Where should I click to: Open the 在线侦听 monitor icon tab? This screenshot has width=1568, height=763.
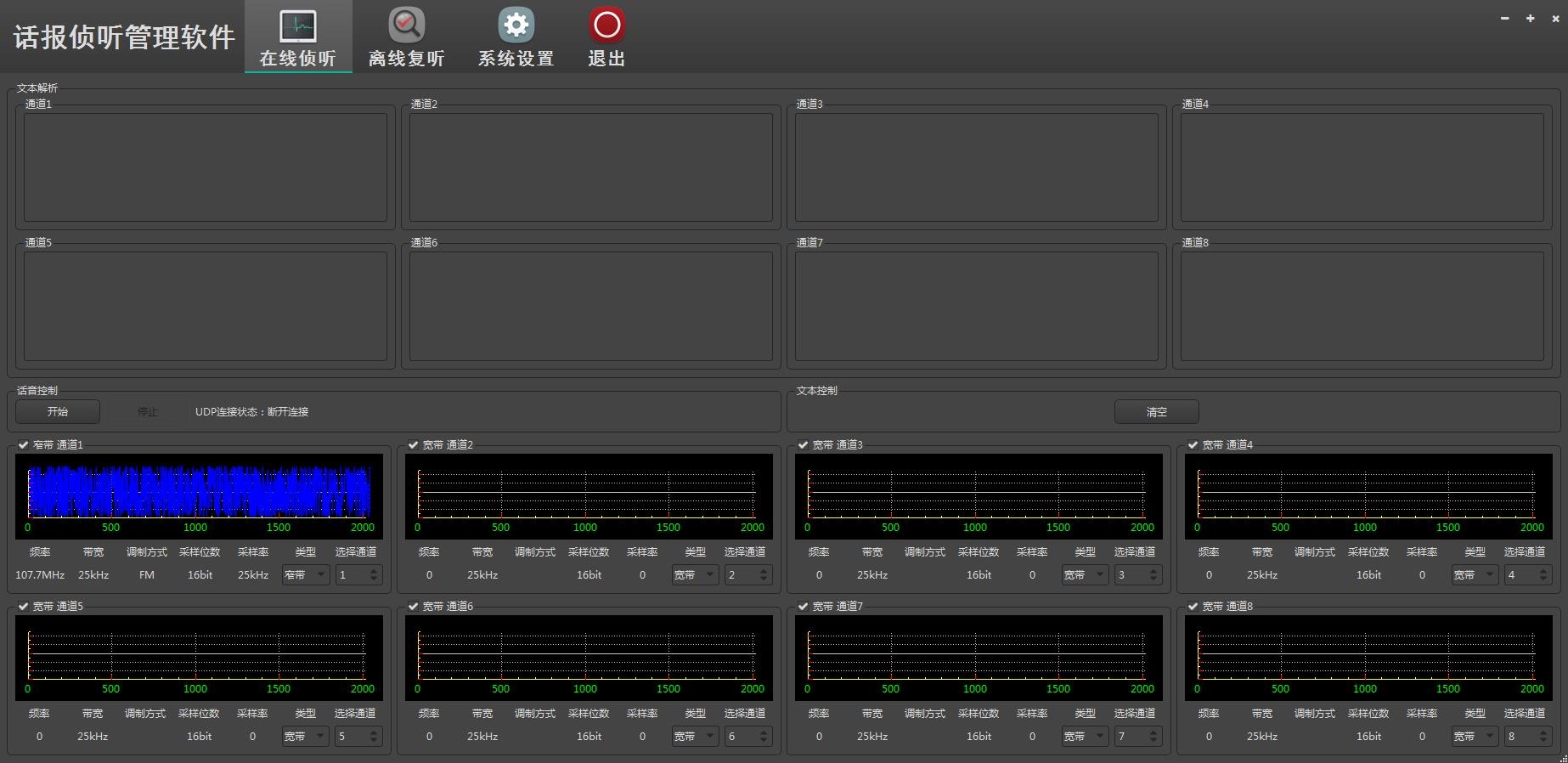click(298, 37)
